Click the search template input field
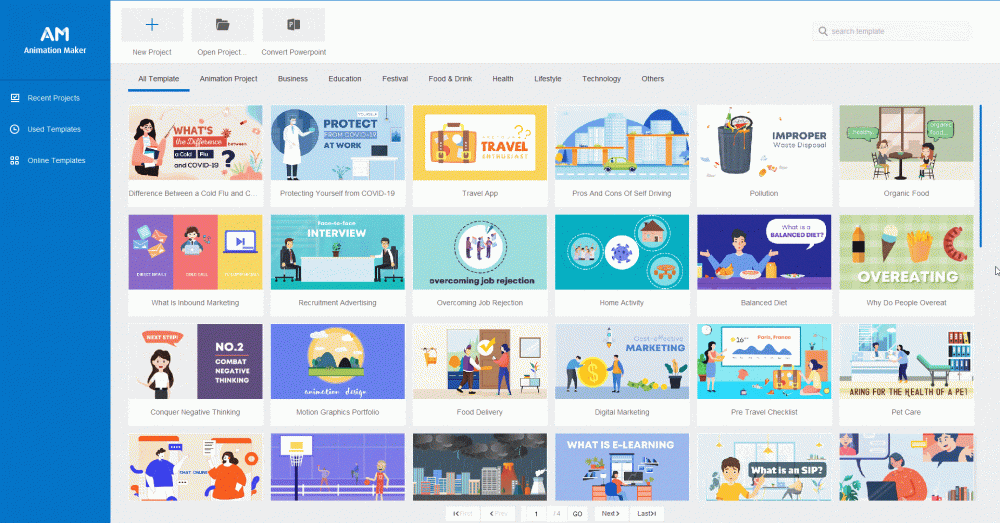Viewport: 1000px width, 523px height. 895,31
